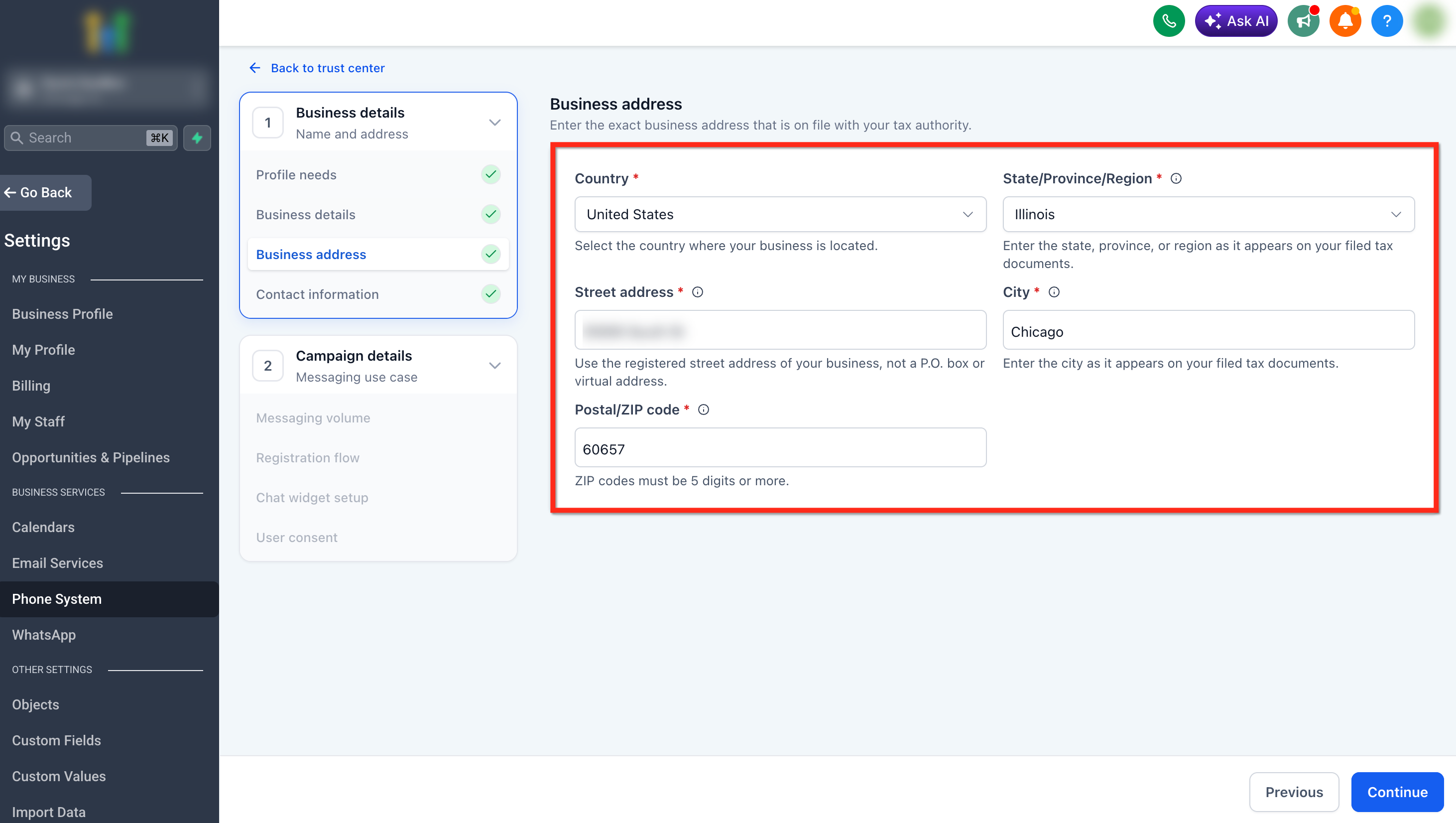This screenshot has width=1456, height=823.
Task: Open the Country dropdown showing United States
Action: [x=780, y=214]
